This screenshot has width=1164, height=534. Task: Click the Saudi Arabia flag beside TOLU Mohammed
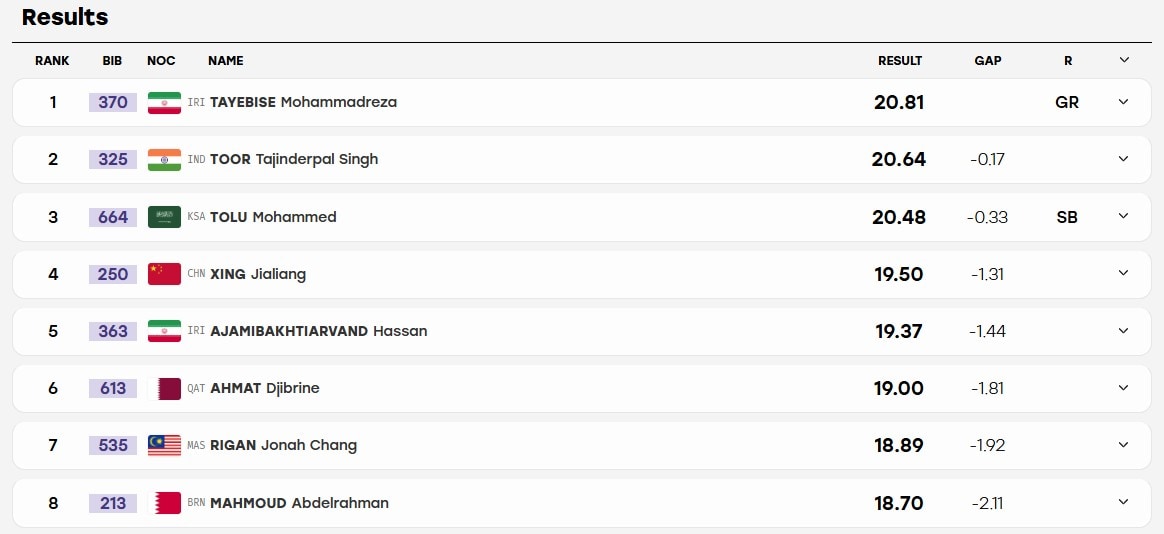(164, 217)
